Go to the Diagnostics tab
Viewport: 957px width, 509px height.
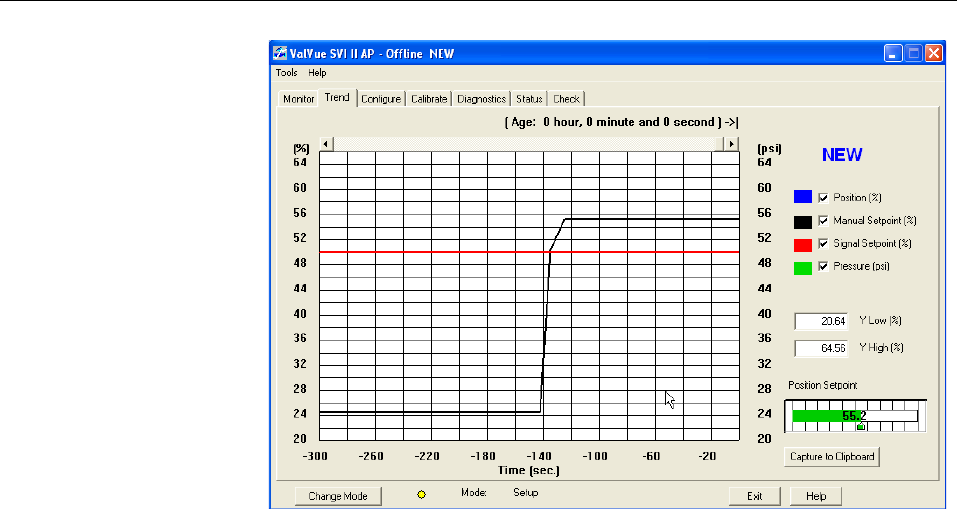pos(481,99)
